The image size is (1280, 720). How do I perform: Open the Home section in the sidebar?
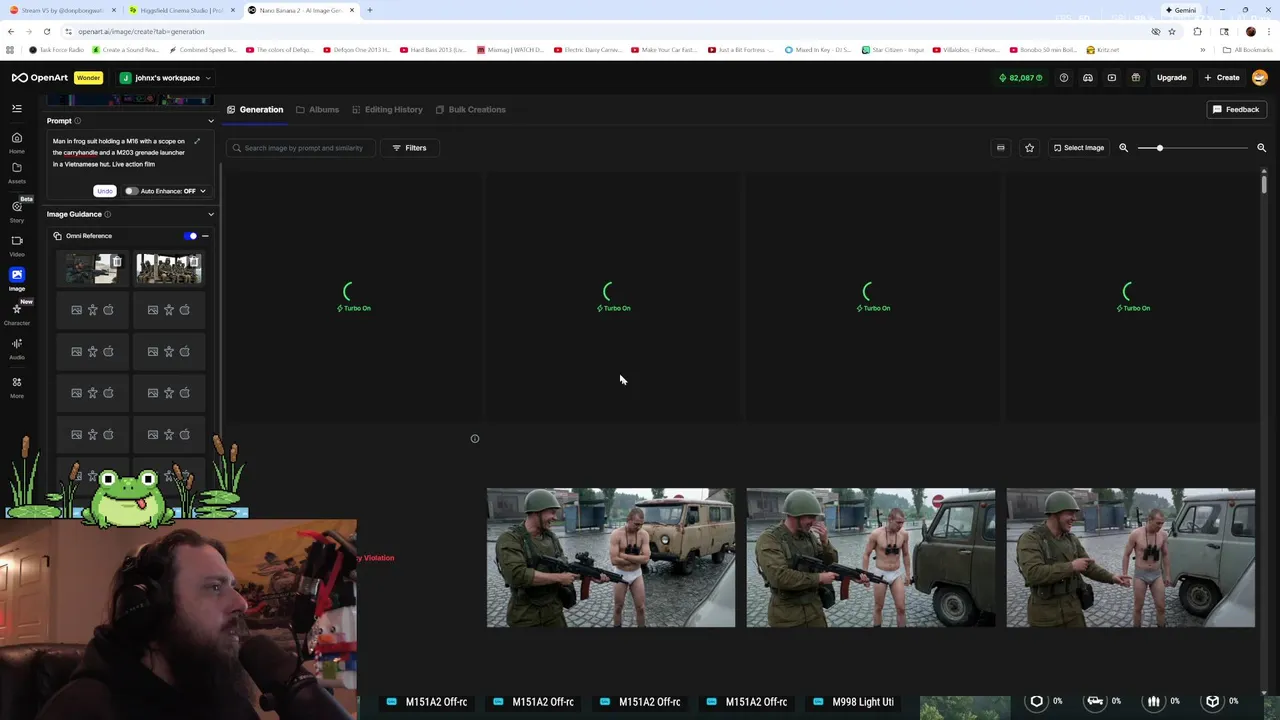[x=17, y=142]
